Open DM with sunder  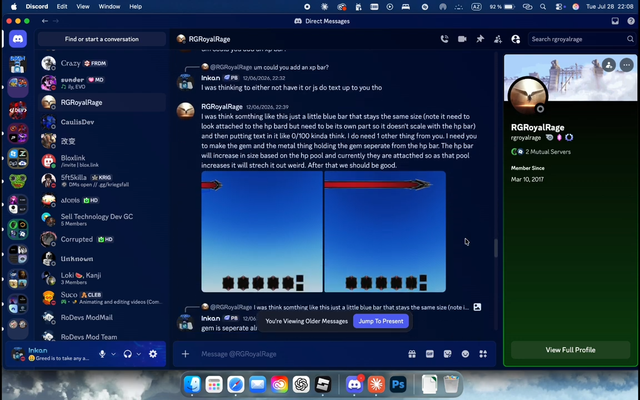(x=102, y=83)
